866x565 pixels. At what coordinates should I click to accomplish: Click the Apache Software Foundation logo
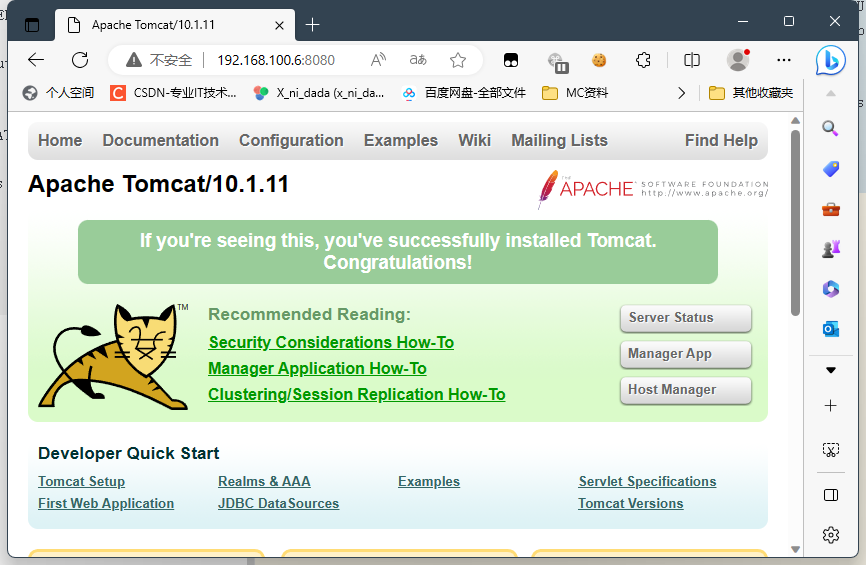click(653, 189)
